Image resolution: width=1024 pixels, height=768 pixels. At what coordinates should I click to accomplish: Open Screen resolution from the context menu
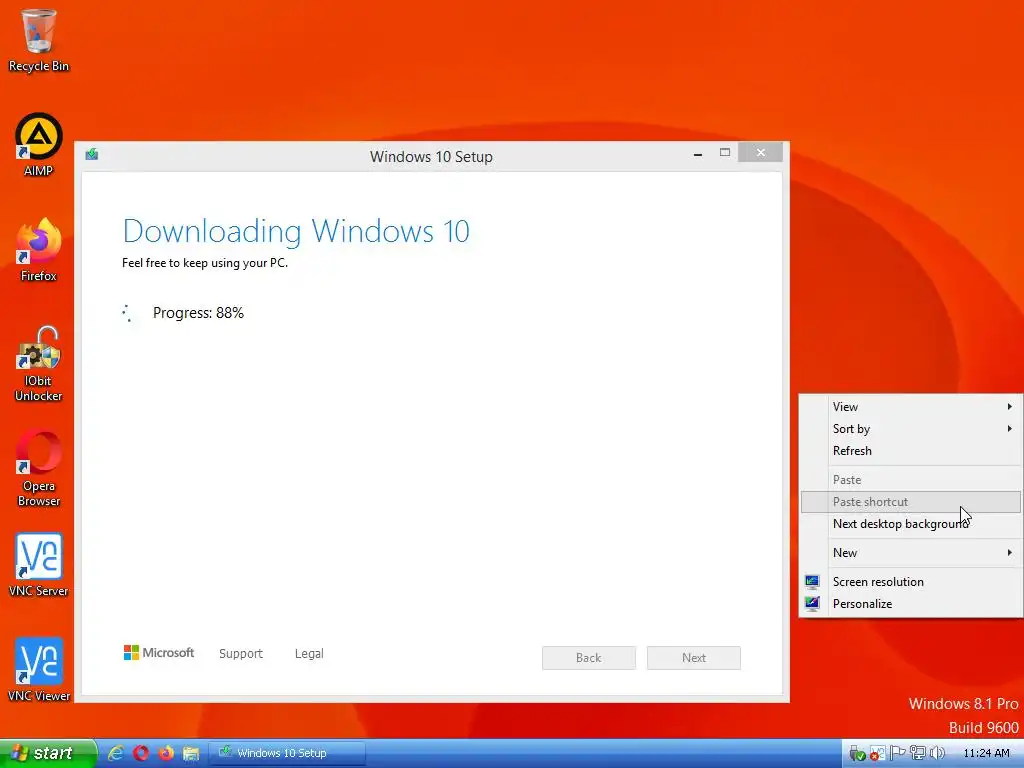coord(911,582)
